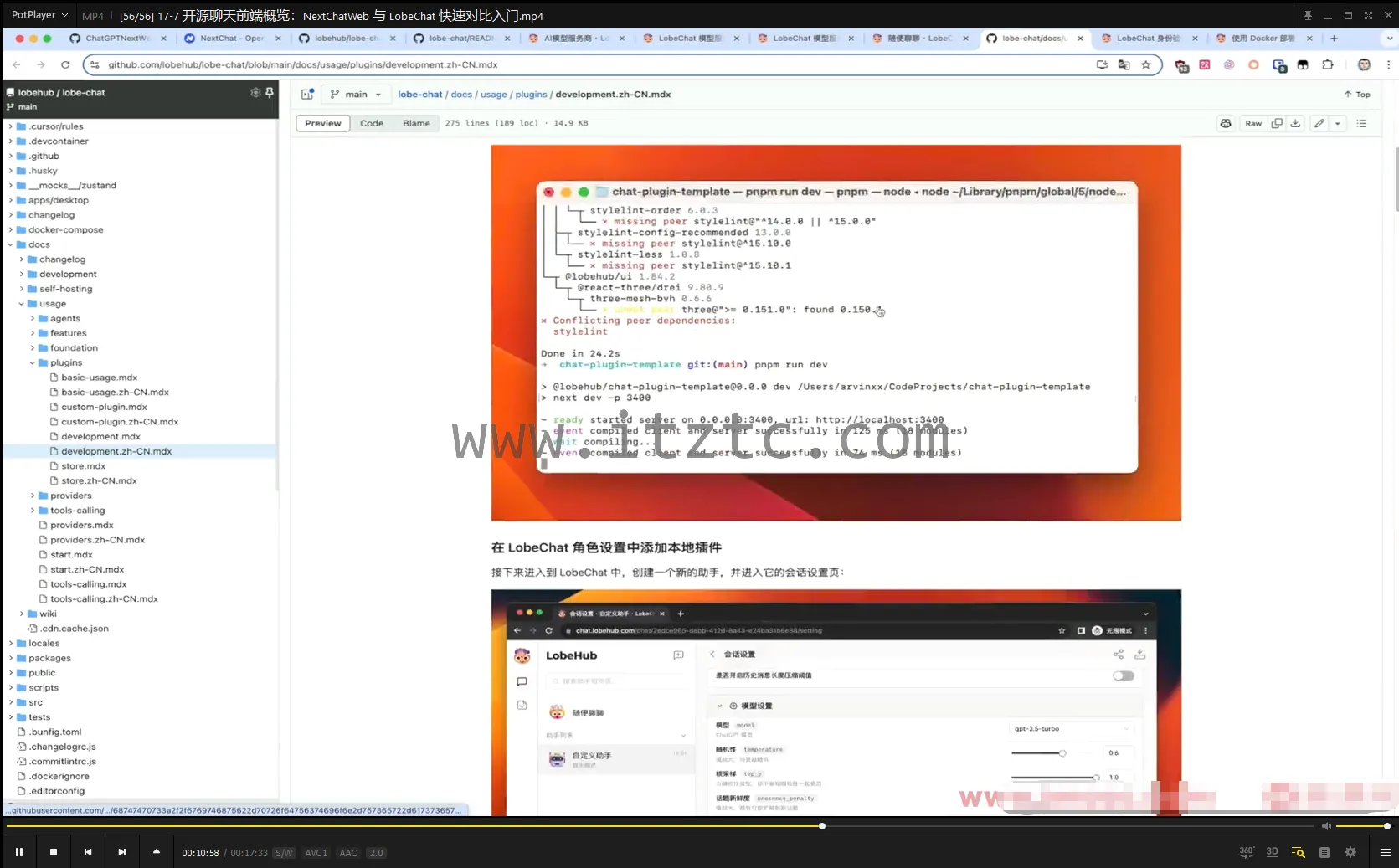The height and width of the screenshot is (868, 1399).
Task: Open the main branch dropdown
Action: tap(355, 95)
